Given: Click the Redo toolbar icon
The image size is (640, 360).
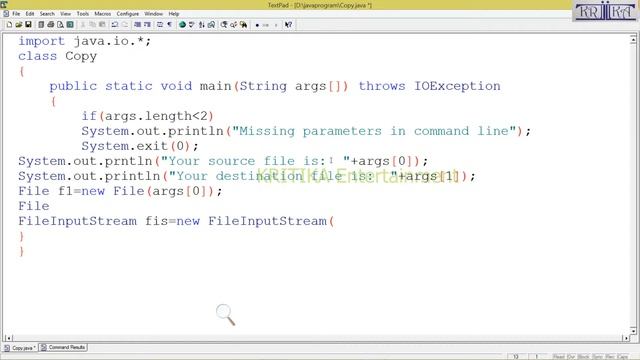Looking at the screenshot, I should click(x=124, y=25).
